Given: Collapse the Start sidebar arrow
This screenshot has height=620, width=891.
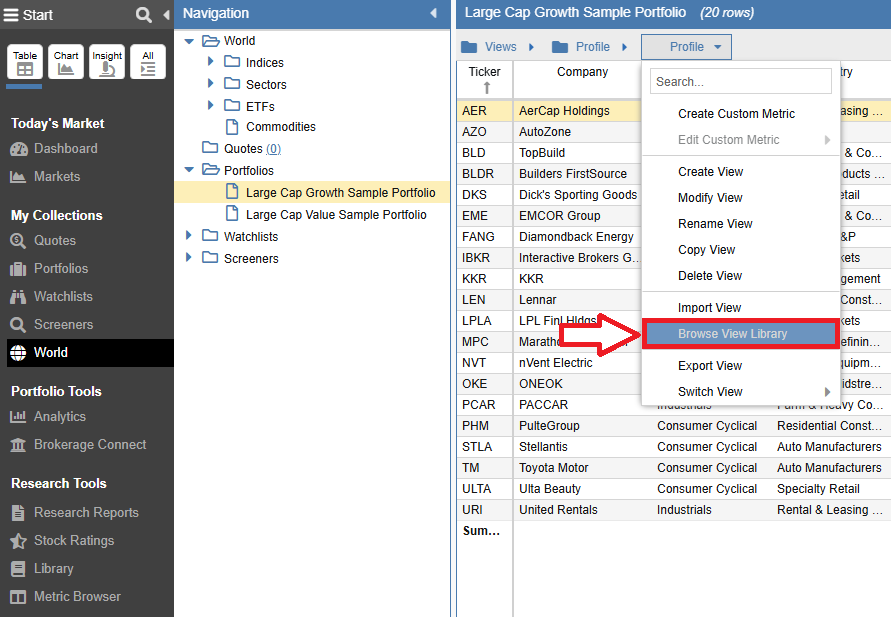Looking at the screenshot, I should (166, 15).
